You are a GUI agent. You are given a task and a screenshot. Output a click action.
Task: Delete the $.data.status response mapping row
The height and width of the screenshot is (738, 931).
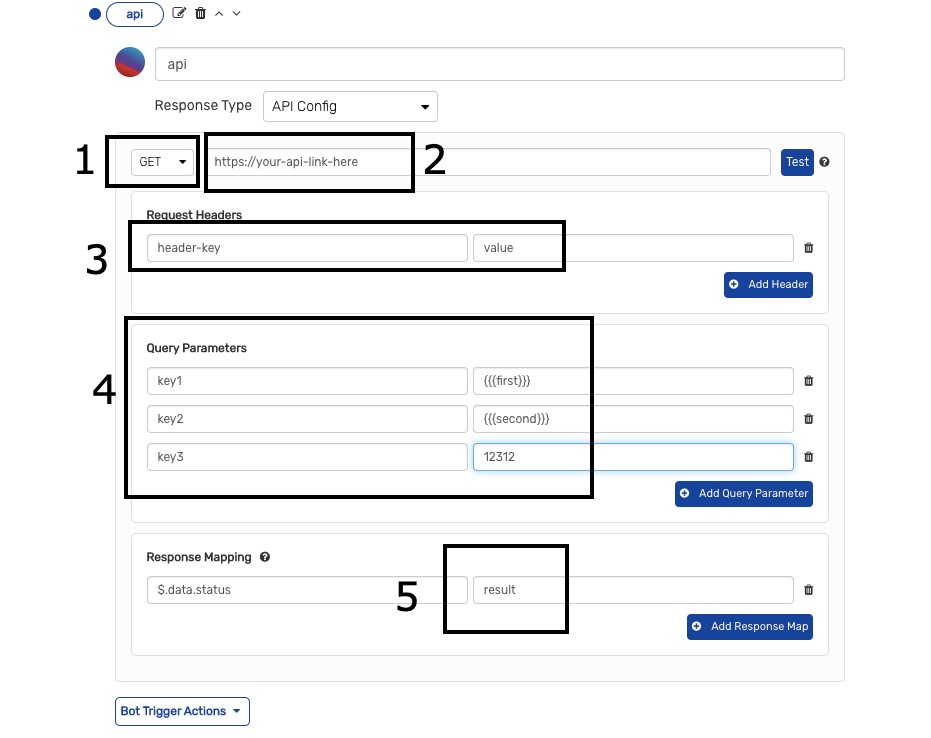point(809,590)
